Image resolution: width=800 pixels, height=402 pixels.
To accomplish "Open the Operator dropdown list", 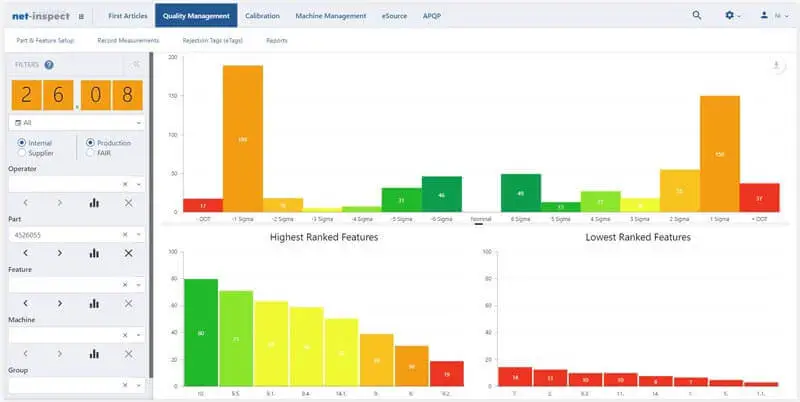I will point(138,184).
